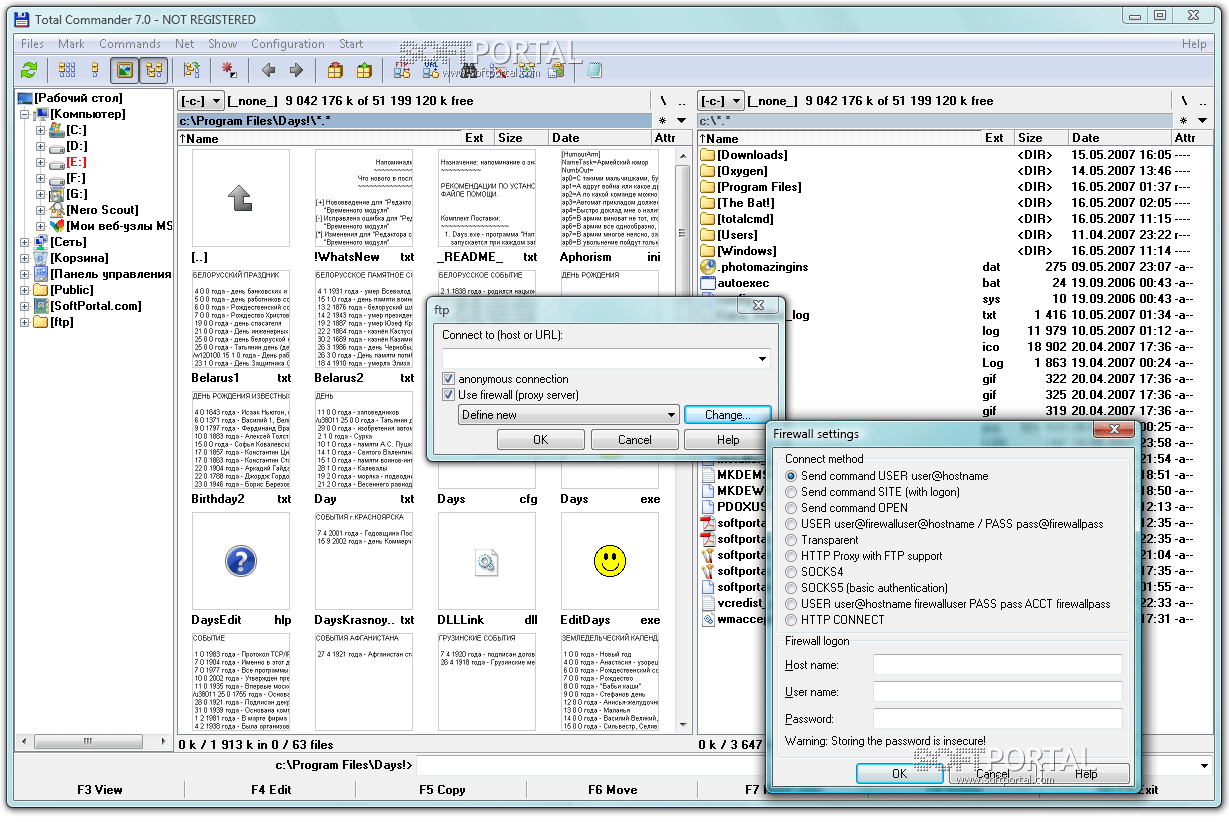1229x822 pixels.
Task: Click the Change... button in ftp dialog
Action: [x=727, y=415]
